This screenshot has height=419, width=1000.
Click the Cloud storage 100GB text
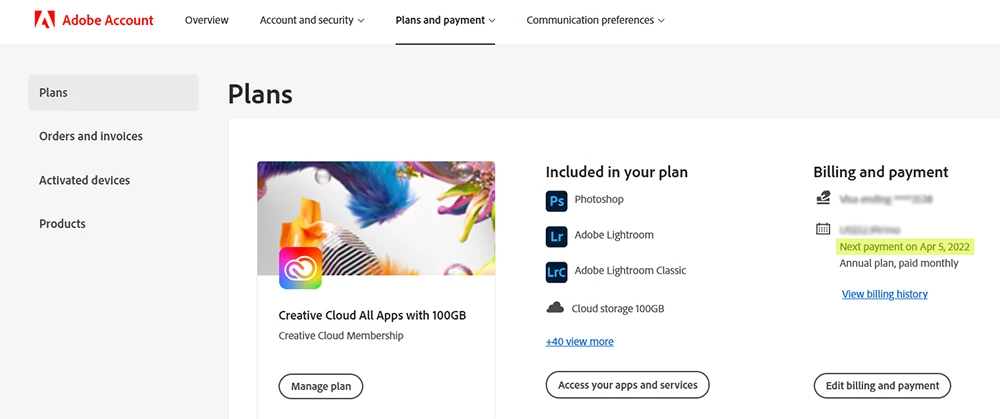coord(618,309)
